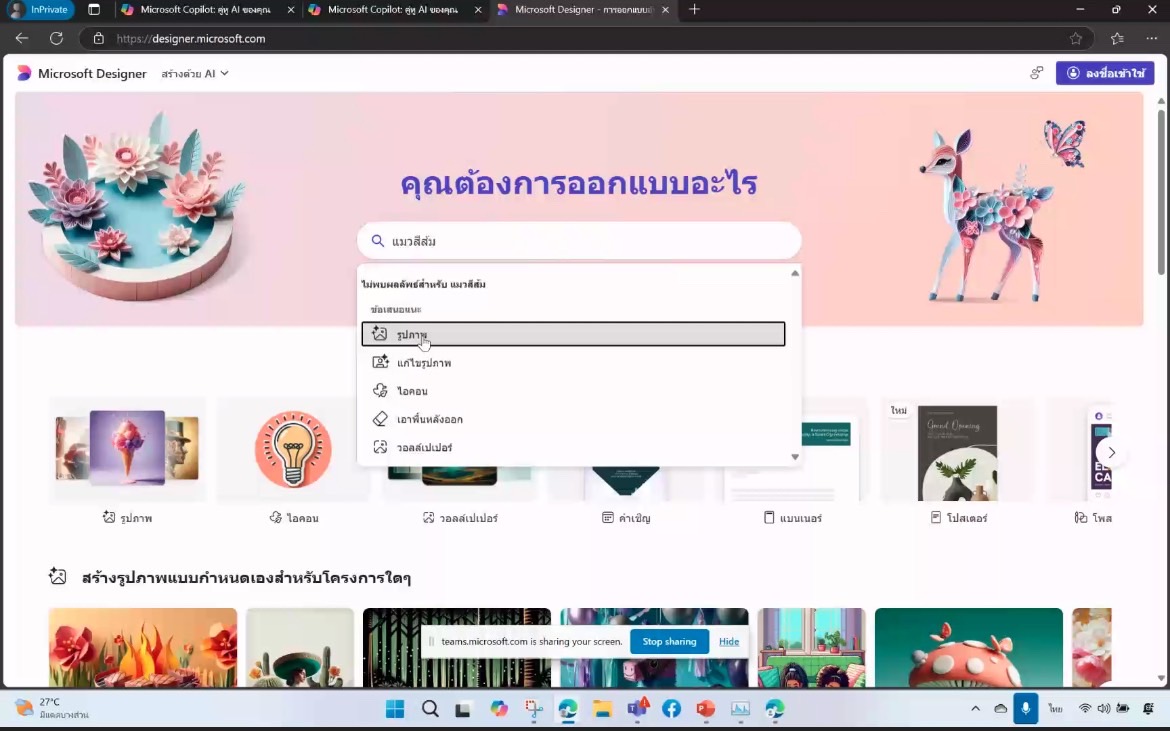1170x731 pixels.
Task: Click the ลงชื่อเข้าใช้ sign-in button
Action: (1105, 73)
